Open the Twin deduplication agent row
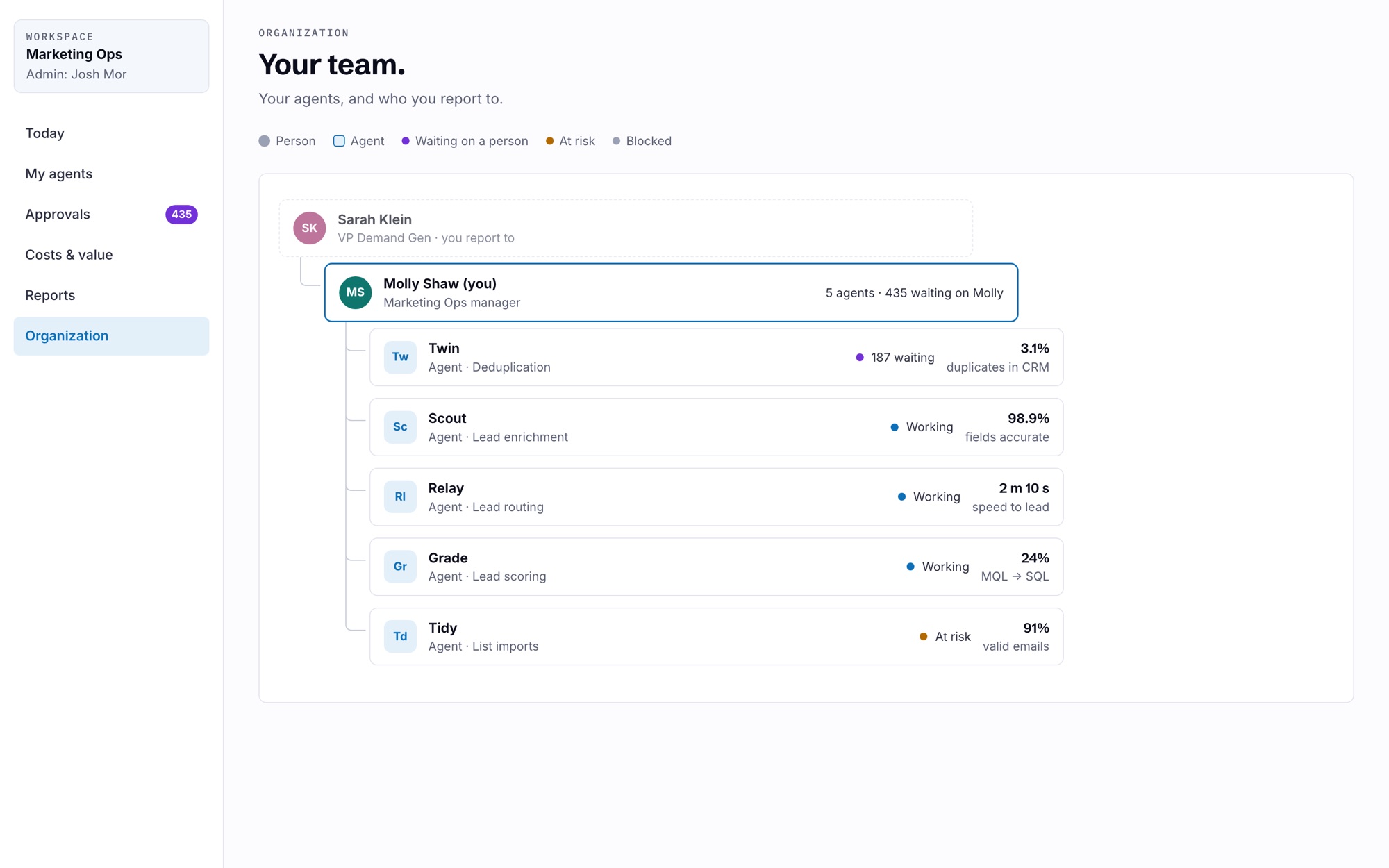This screenshot has height=868, width=1389. (x=716, y=357)
